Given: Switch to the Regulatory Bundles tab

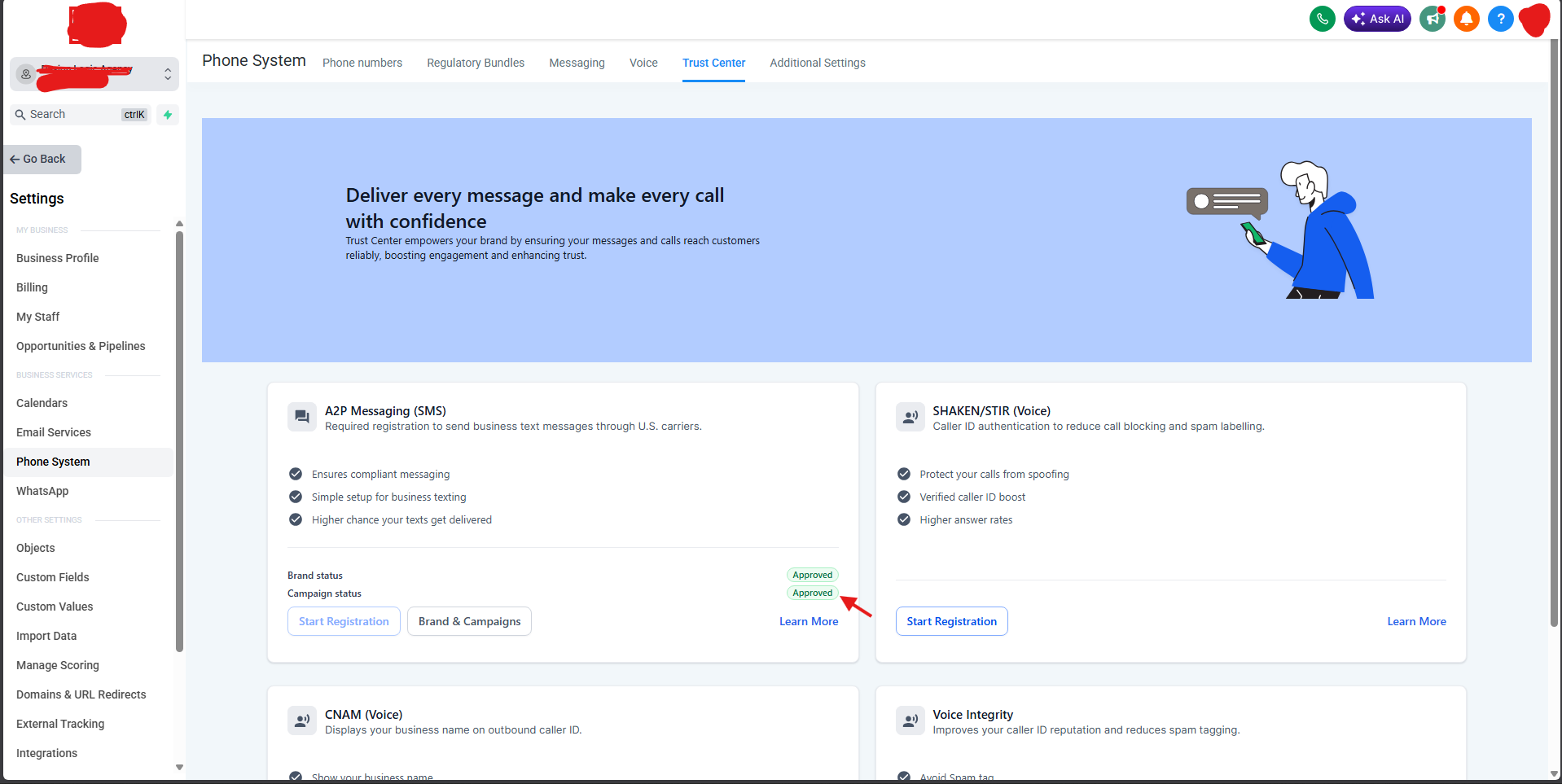Looking at the screenshot, I should 476,63.
